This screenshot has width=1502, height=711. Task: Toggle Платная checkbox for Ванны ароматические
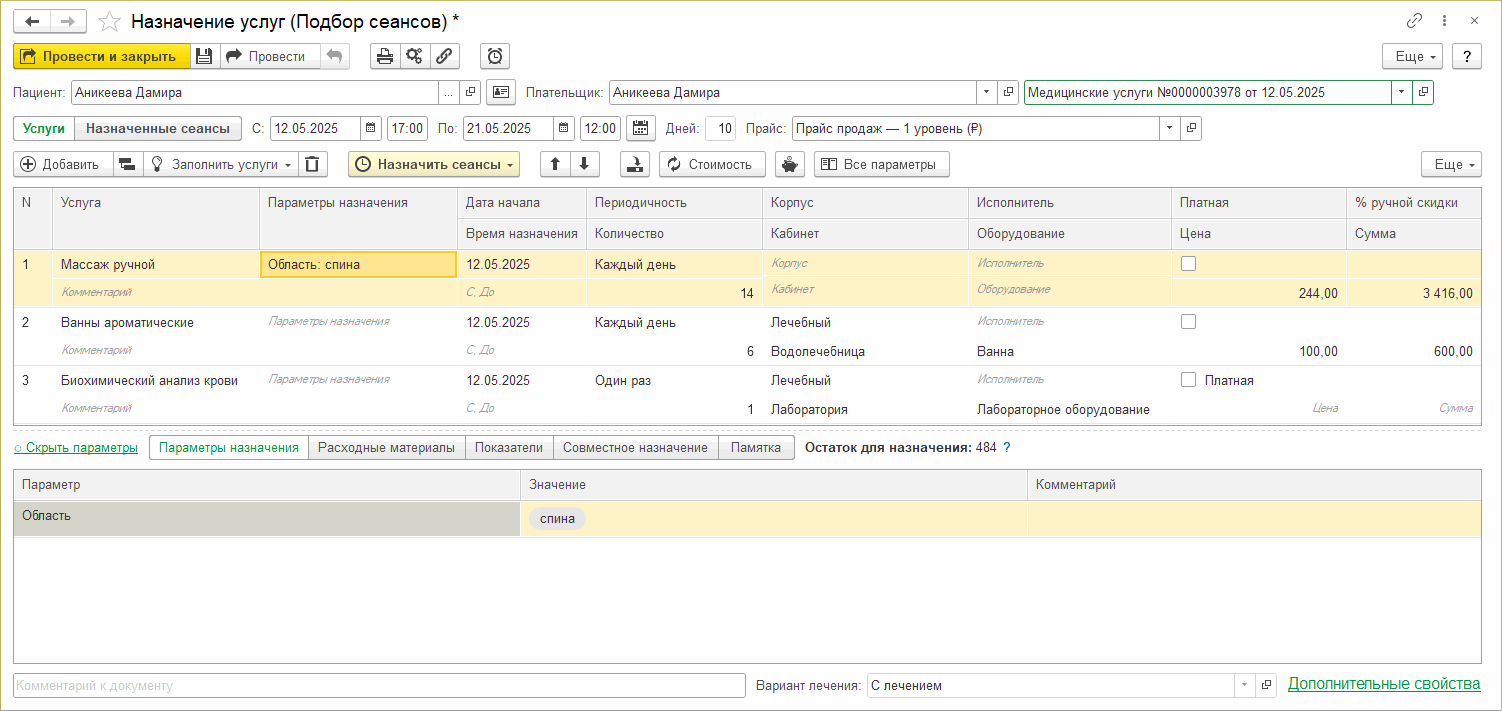tap(1188, 322)
